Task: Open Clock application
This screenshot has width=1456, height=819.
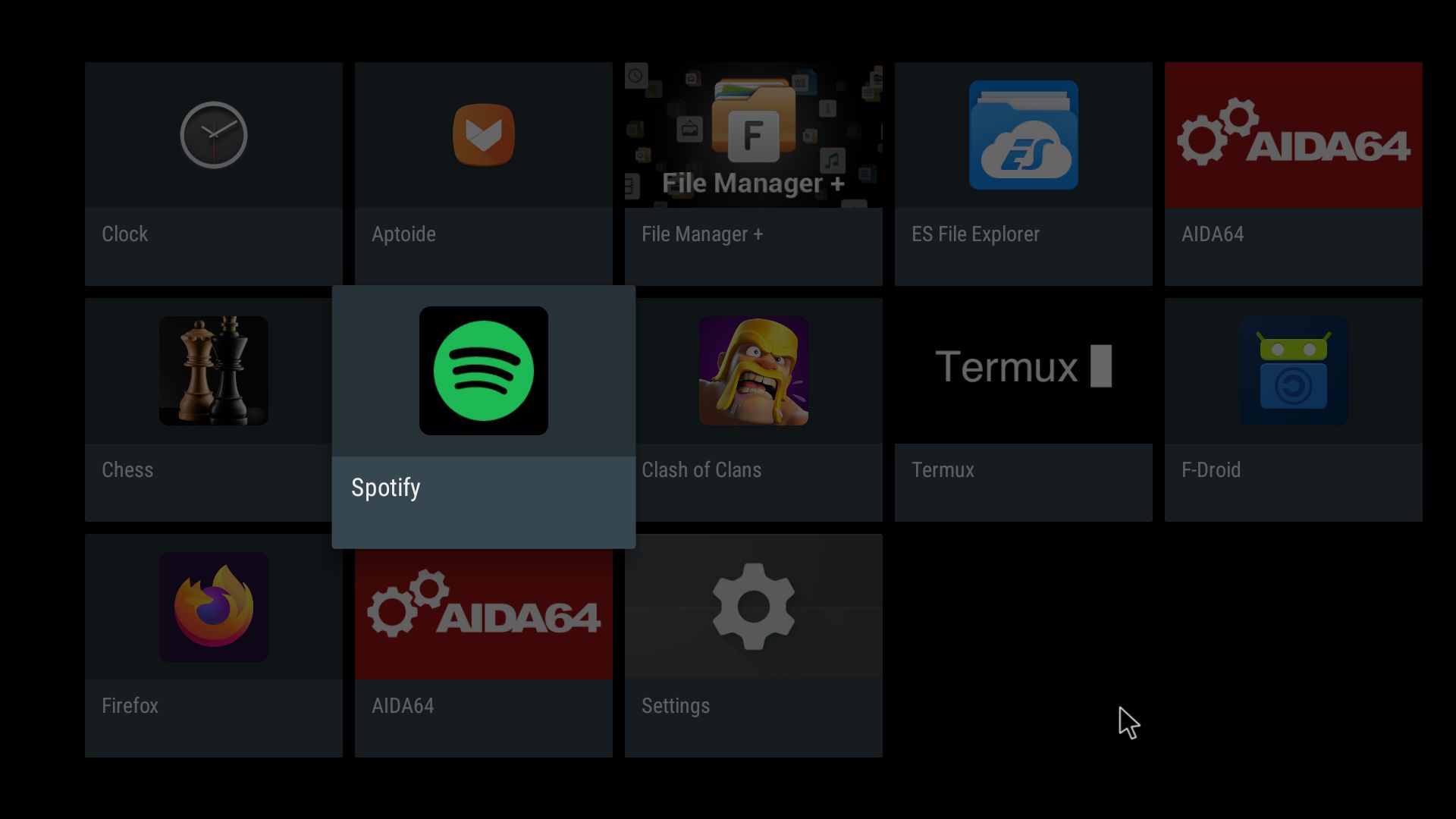Action: [213, 171]
